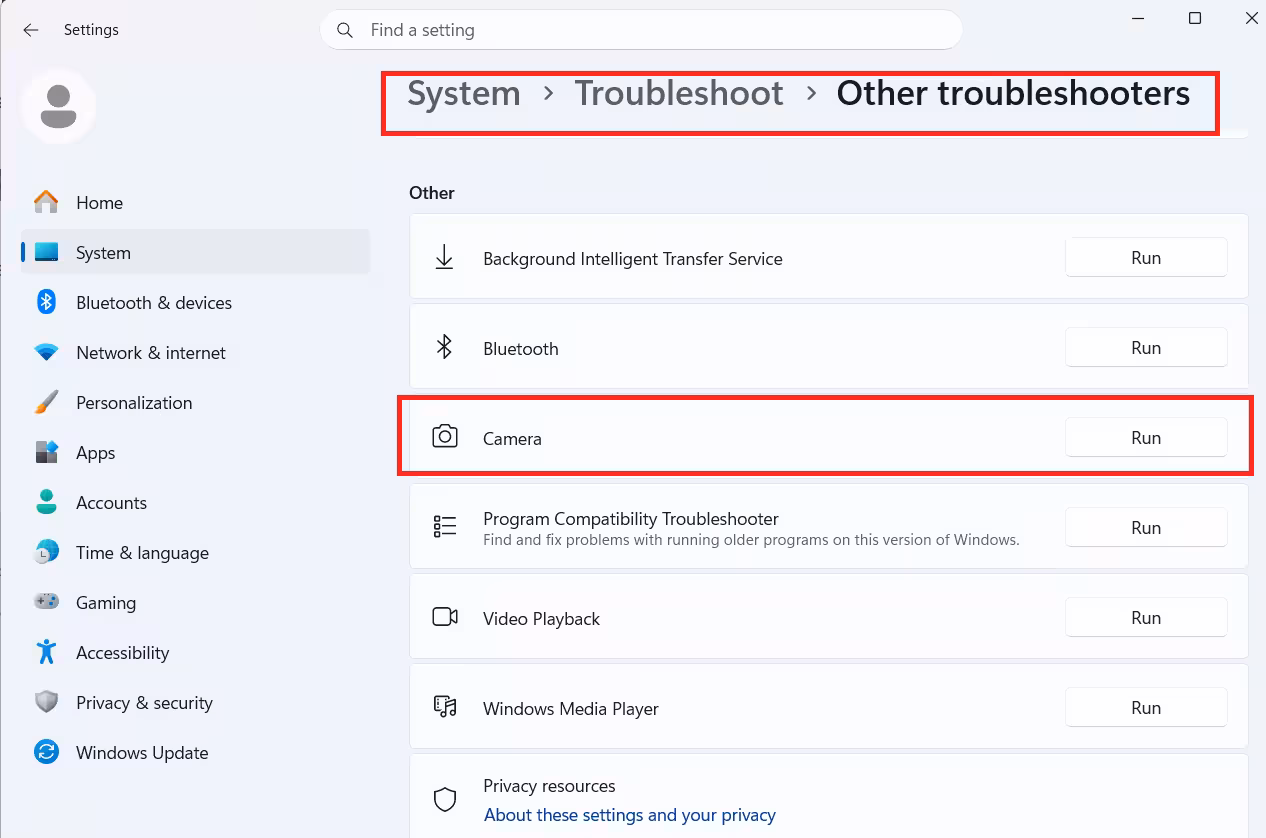Click the Other section heading
The height and width of the screenshot is (838, 1266).
click(x=432, y=193)
